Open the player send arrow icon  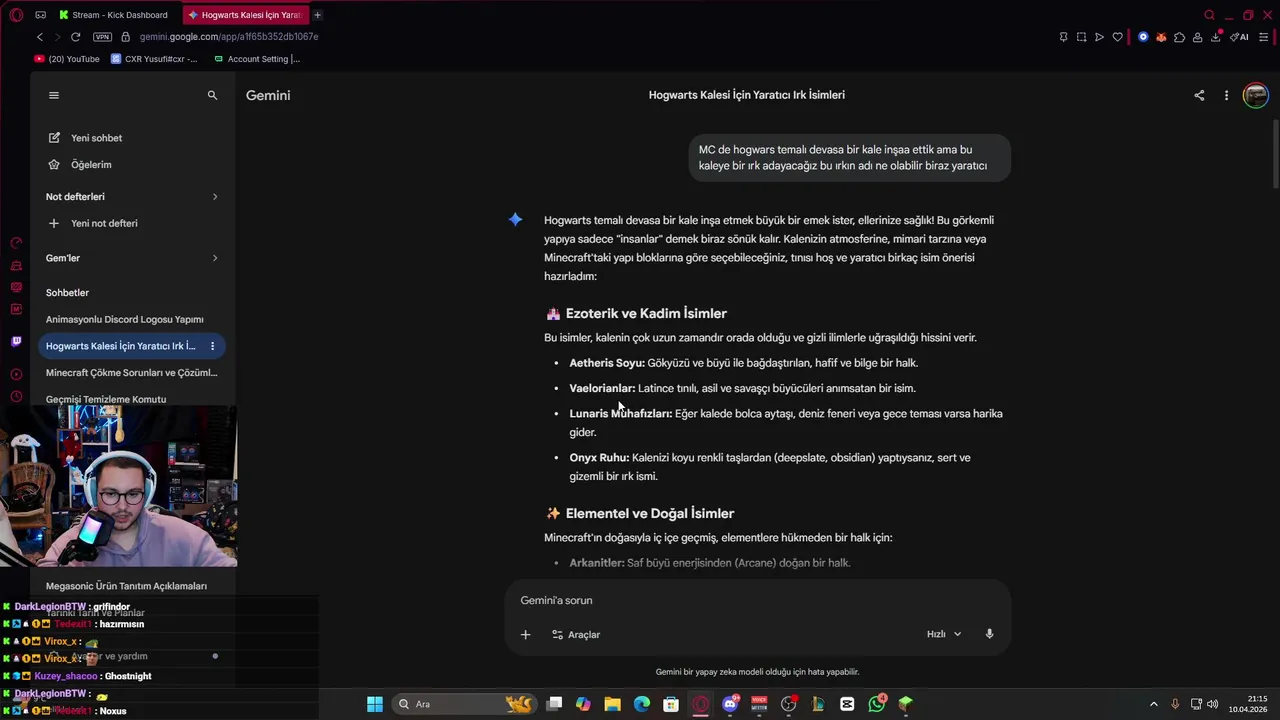point(1099,37)
